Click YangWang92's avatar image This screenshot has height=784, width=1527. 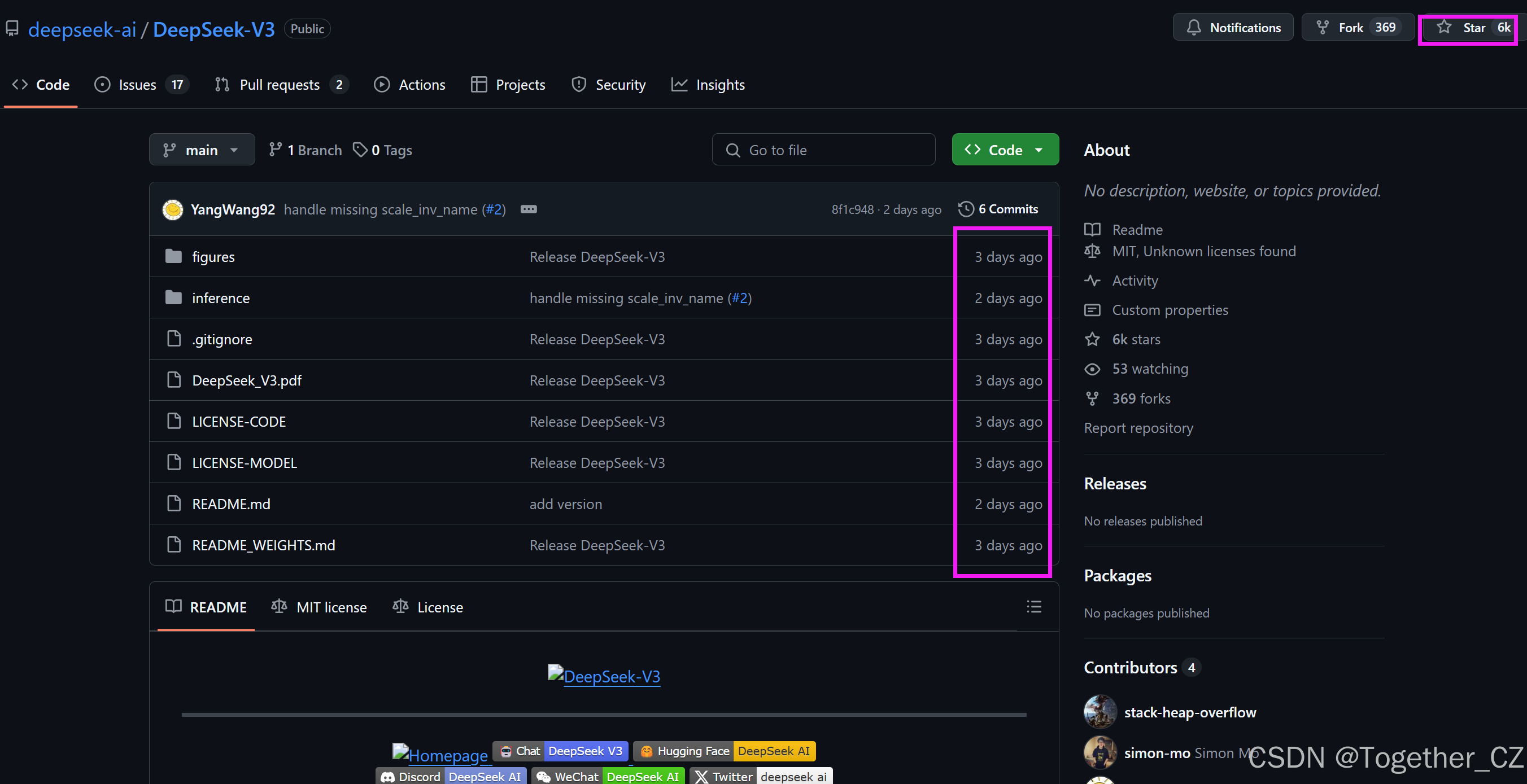[x=172, y=209]
